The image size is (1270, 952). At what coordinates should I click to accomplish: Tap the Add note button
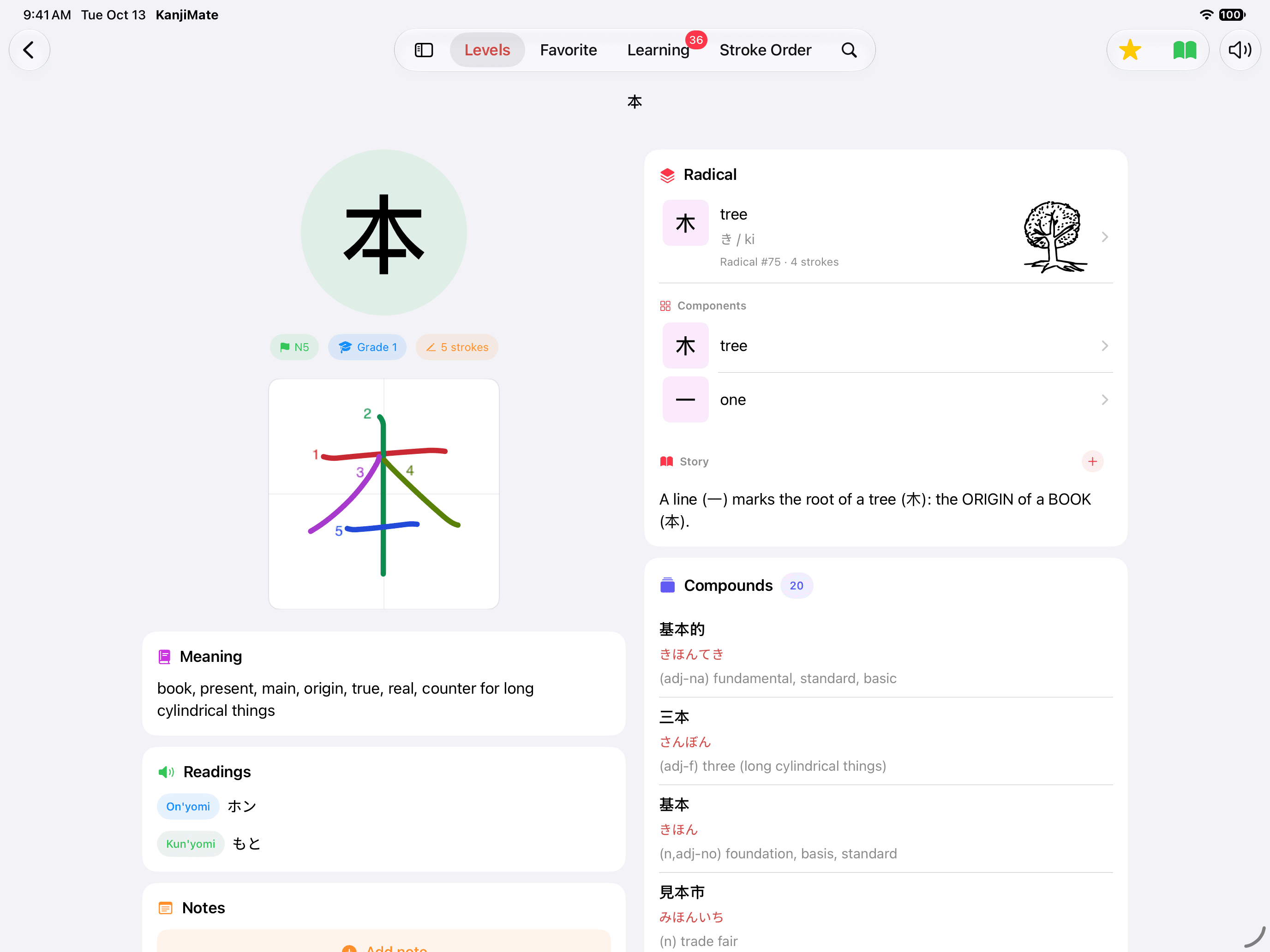point(383,941)
